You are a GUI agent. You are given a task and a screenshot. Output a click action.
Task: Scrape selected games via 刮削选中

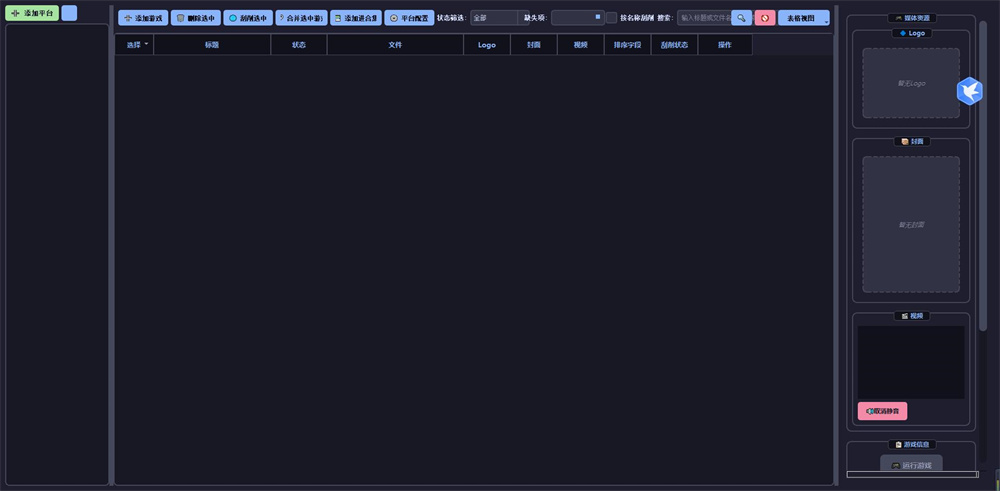248,18
